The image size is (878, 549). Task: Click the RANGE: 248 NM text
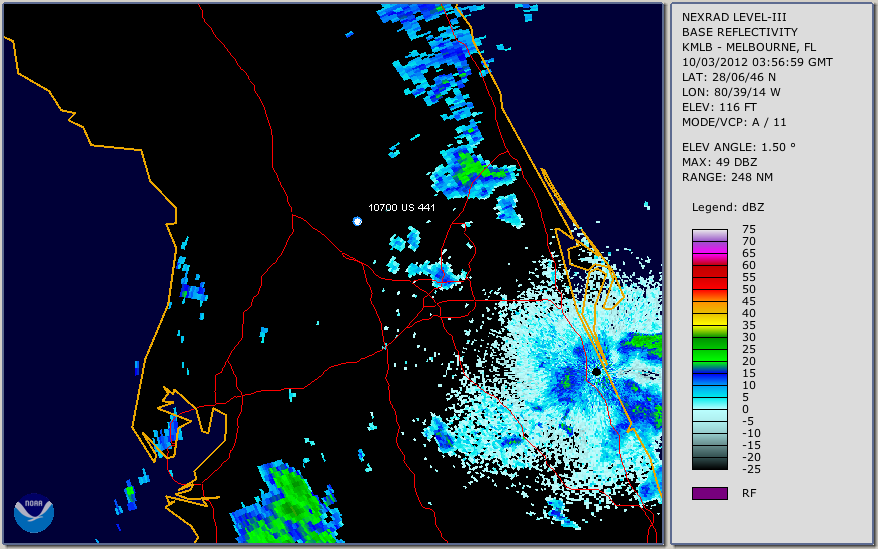click(727, 178)
